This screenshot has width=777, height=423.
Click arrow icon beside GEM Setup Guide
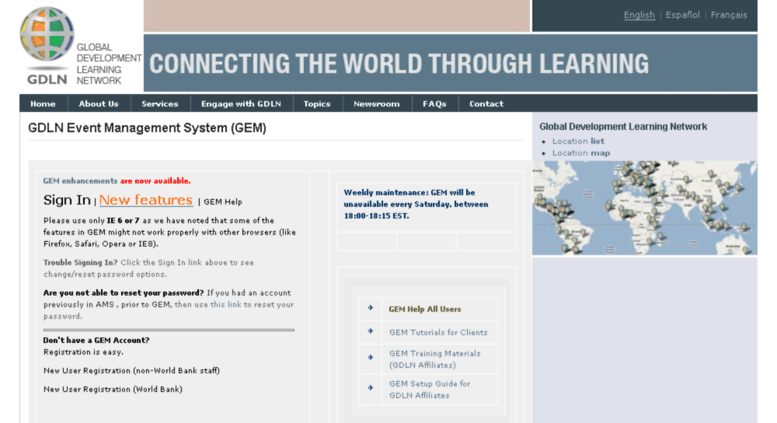pos(370,388)
